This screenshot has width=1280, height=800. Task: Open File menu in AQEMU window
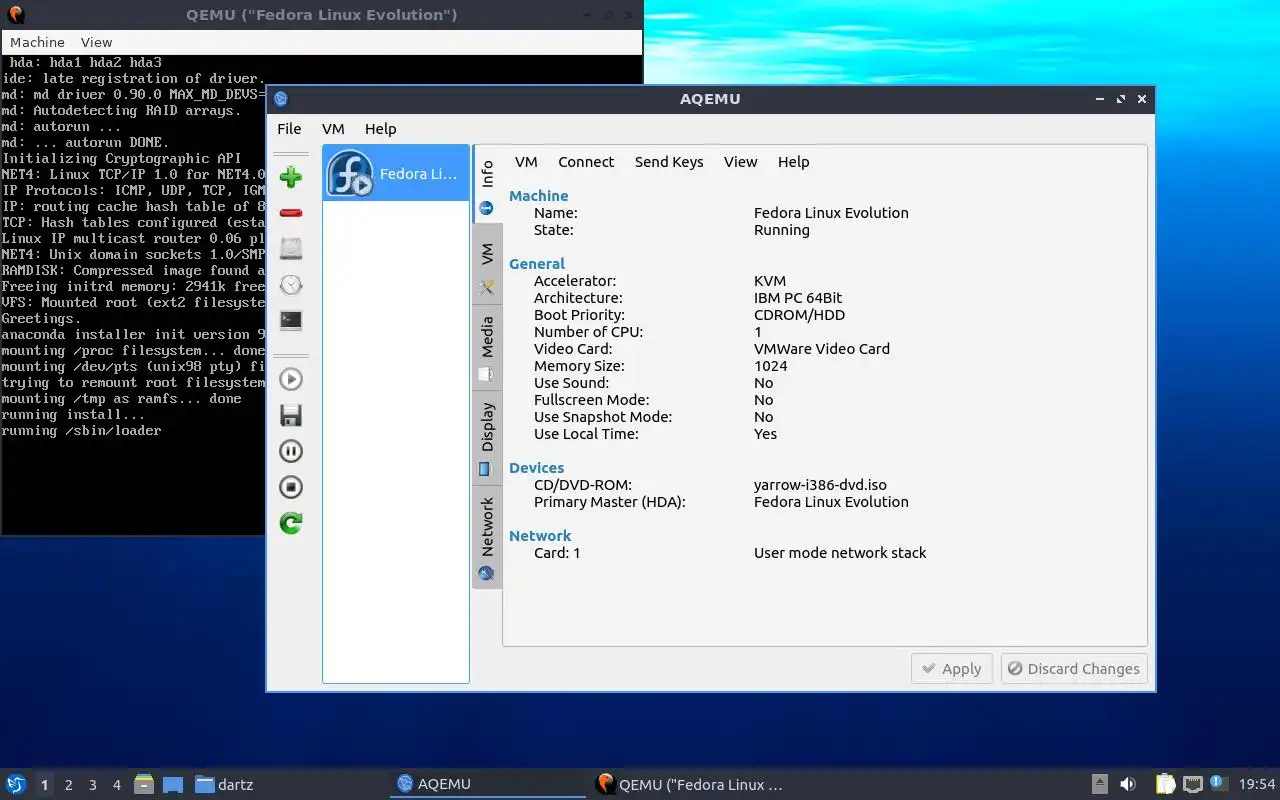pos(289,129)
